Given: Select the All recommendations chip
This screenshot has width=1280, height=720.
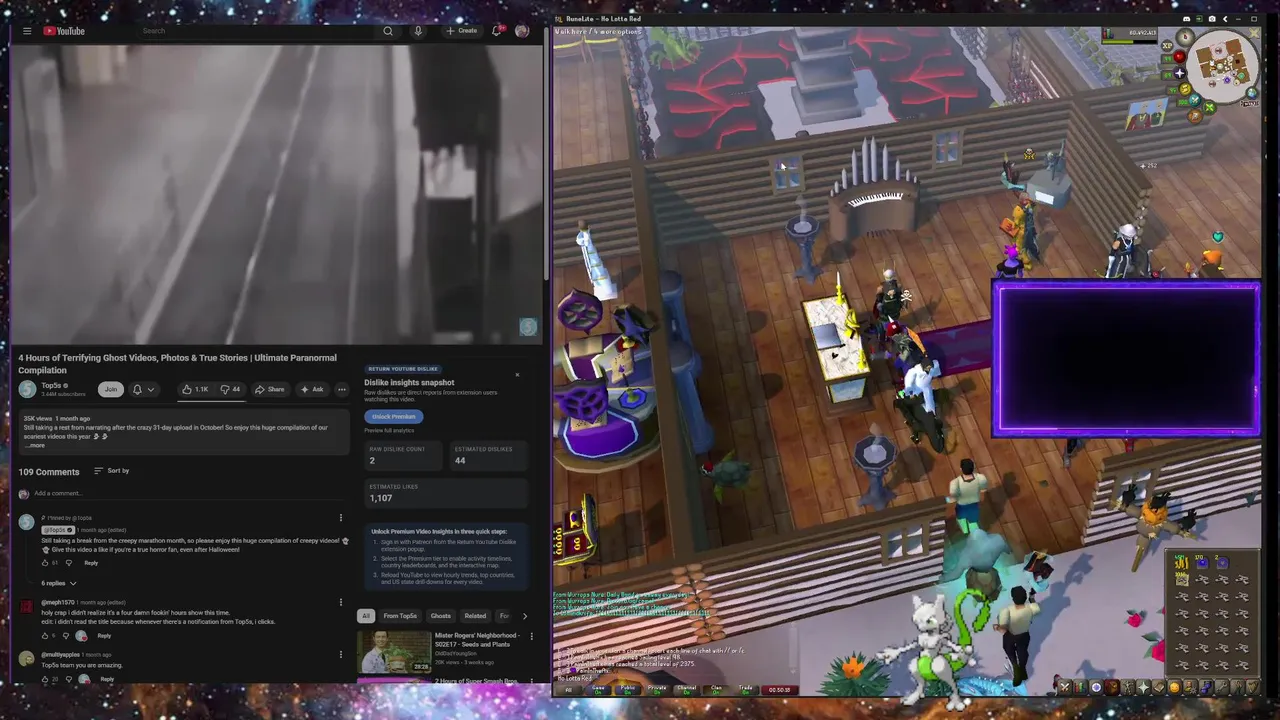Looking at the screenshot, I should pyautogui.click(x=366, y=616).
